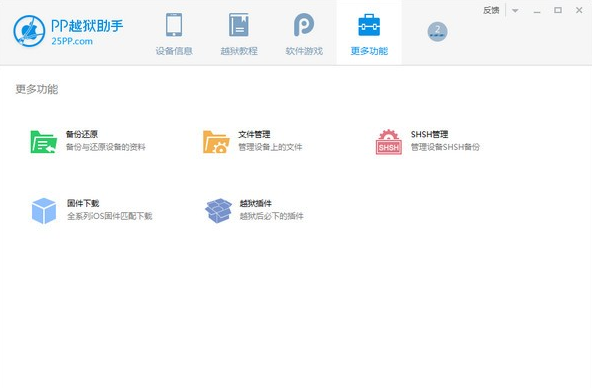Maximize the PP越狱助手 window
592x388 pixels.
[x=558, y=10]
